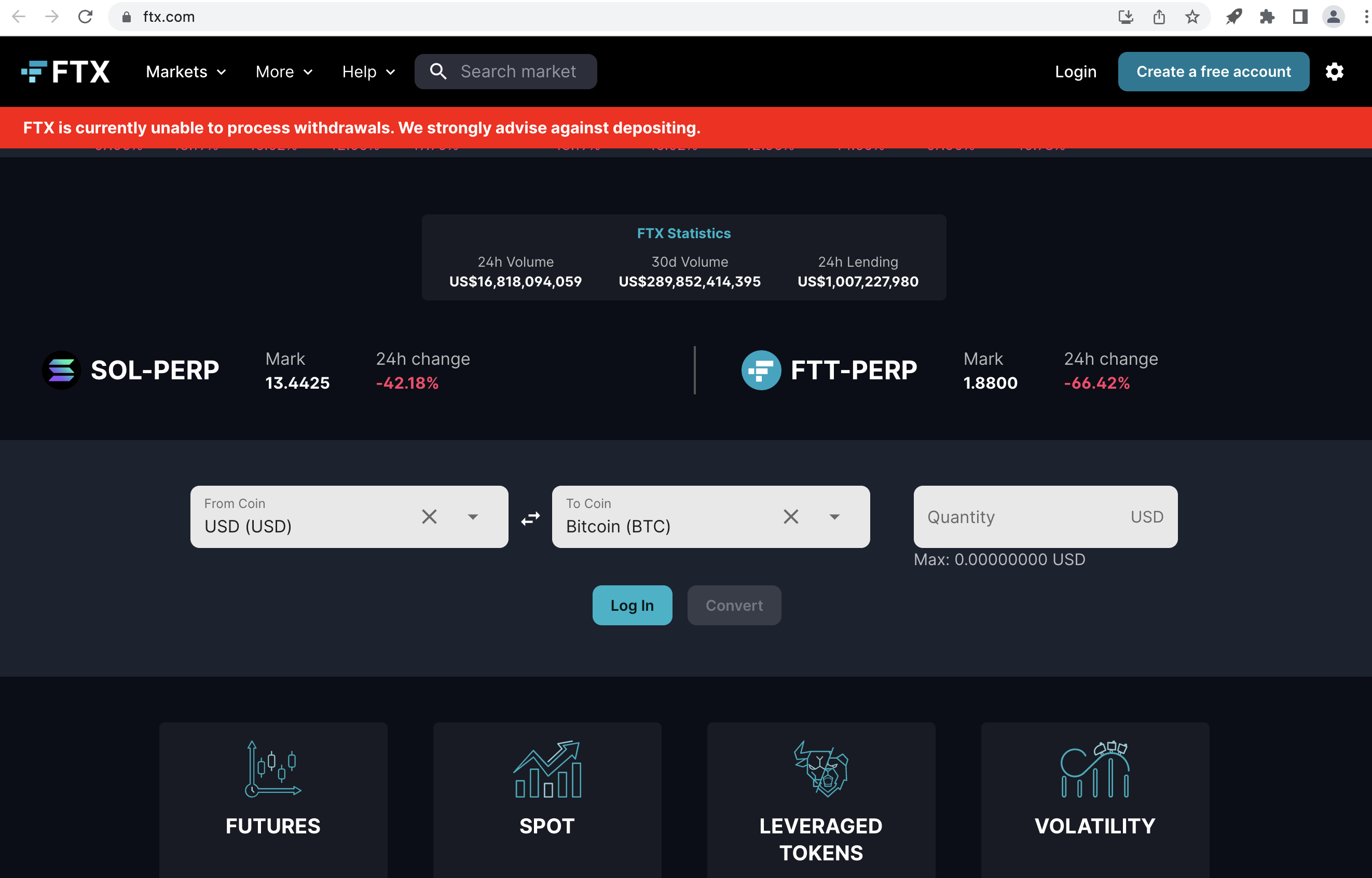Click FTT-PERP 24h change -66.42%

pos(1096,382)
